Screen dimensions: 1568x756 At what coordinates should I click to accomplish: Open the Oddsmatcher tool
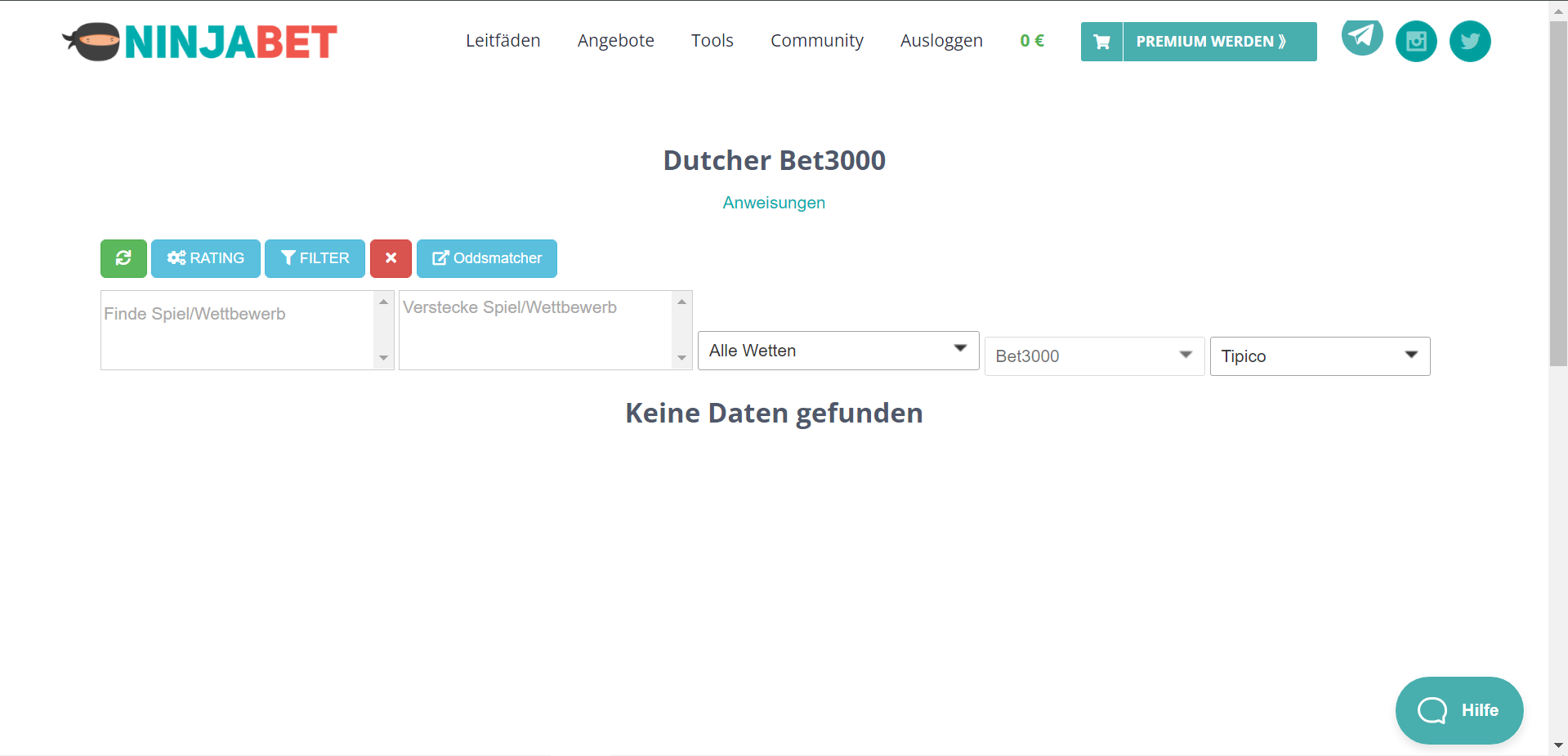[487, 258]
